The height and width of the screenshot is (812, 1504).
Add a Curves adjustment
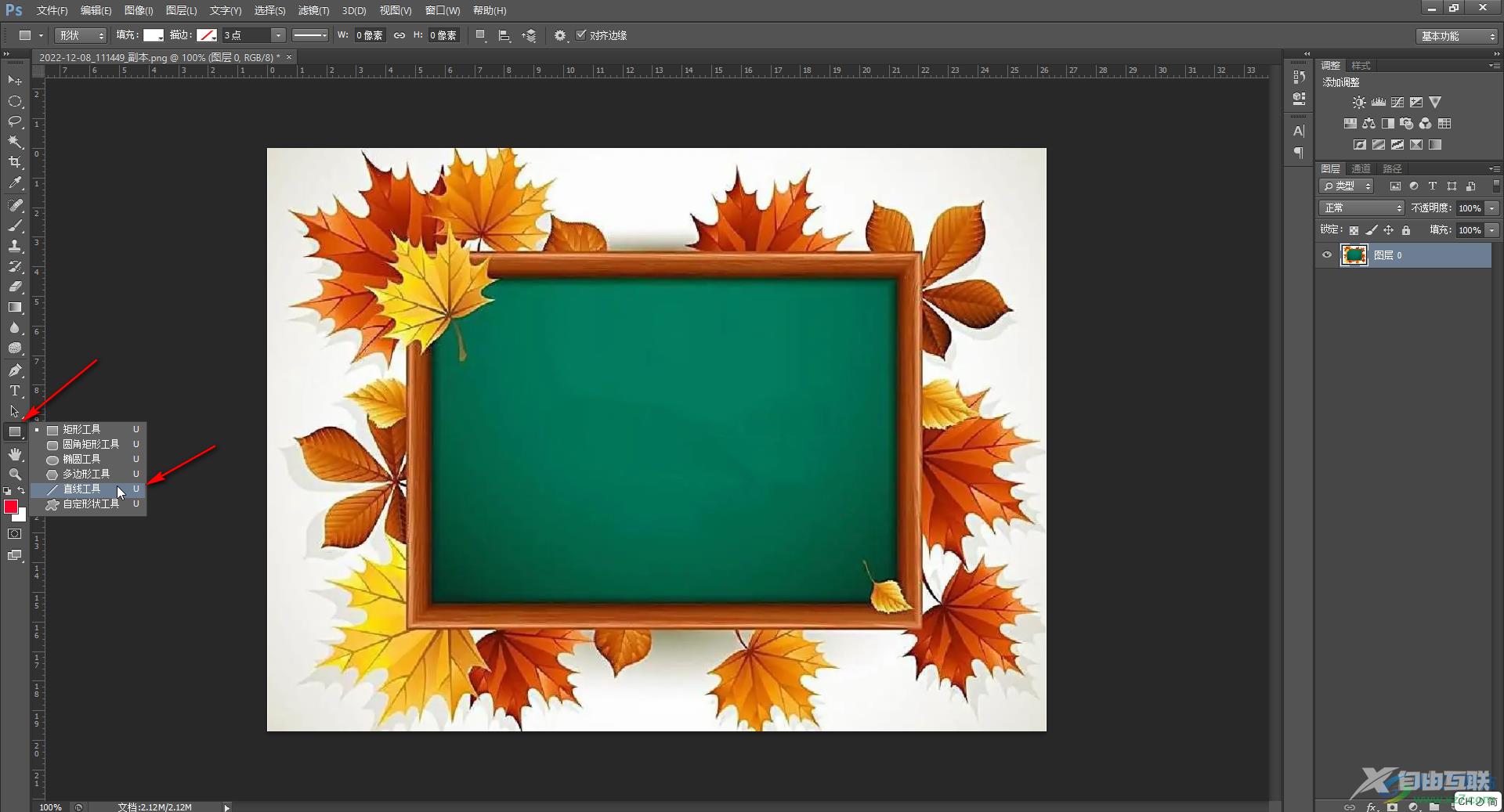[x=1397, y=103]
